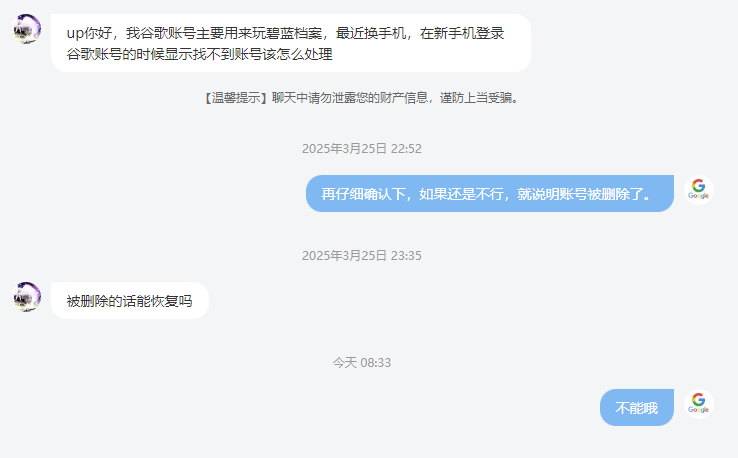Click the user avatar next to 被删除的话能恢复吗
This screenshot has height=458, width=738.
click(26, 297)
